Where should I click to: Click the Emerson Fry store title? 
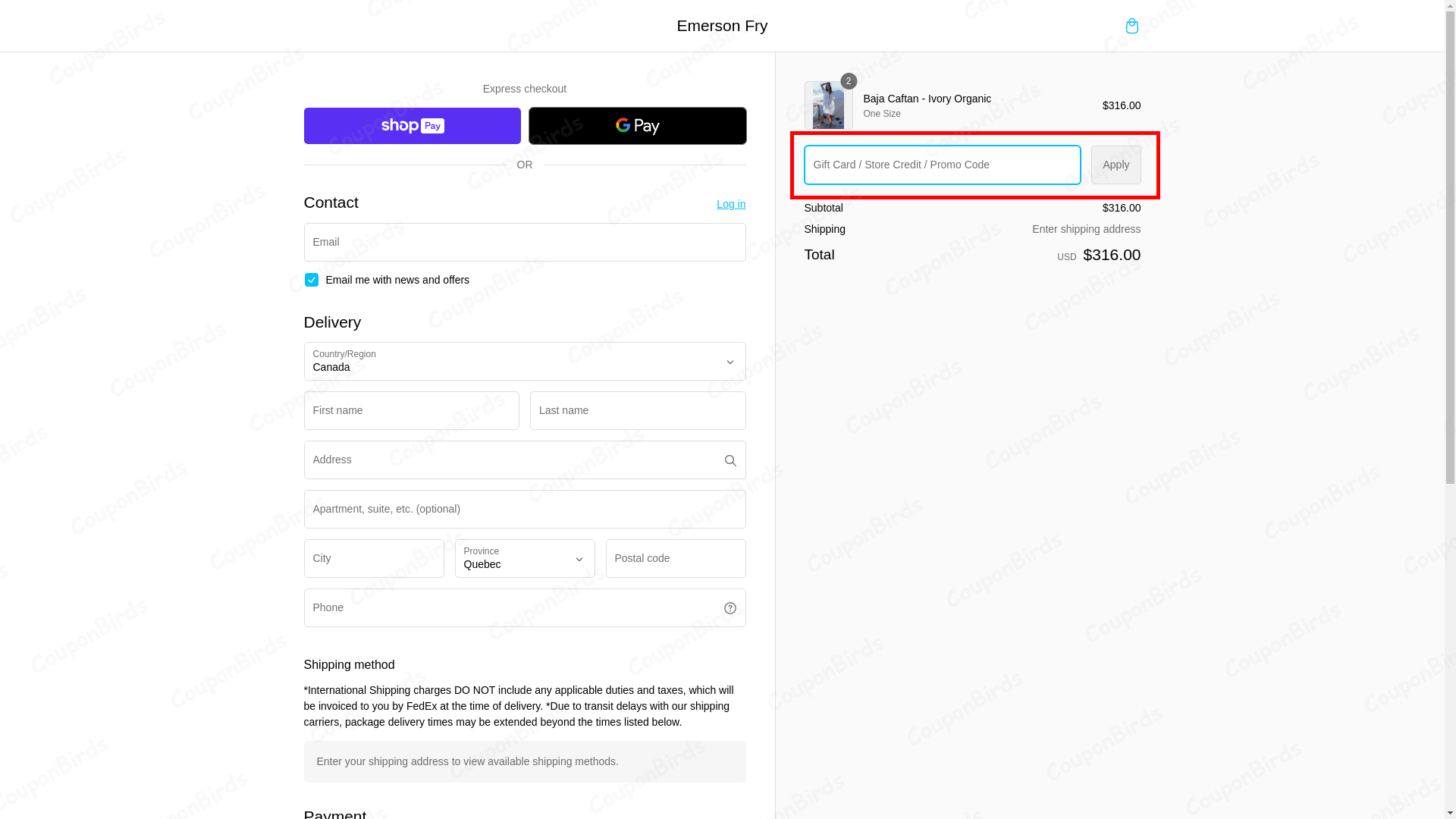pyautogui.click(x=722, y=26)
